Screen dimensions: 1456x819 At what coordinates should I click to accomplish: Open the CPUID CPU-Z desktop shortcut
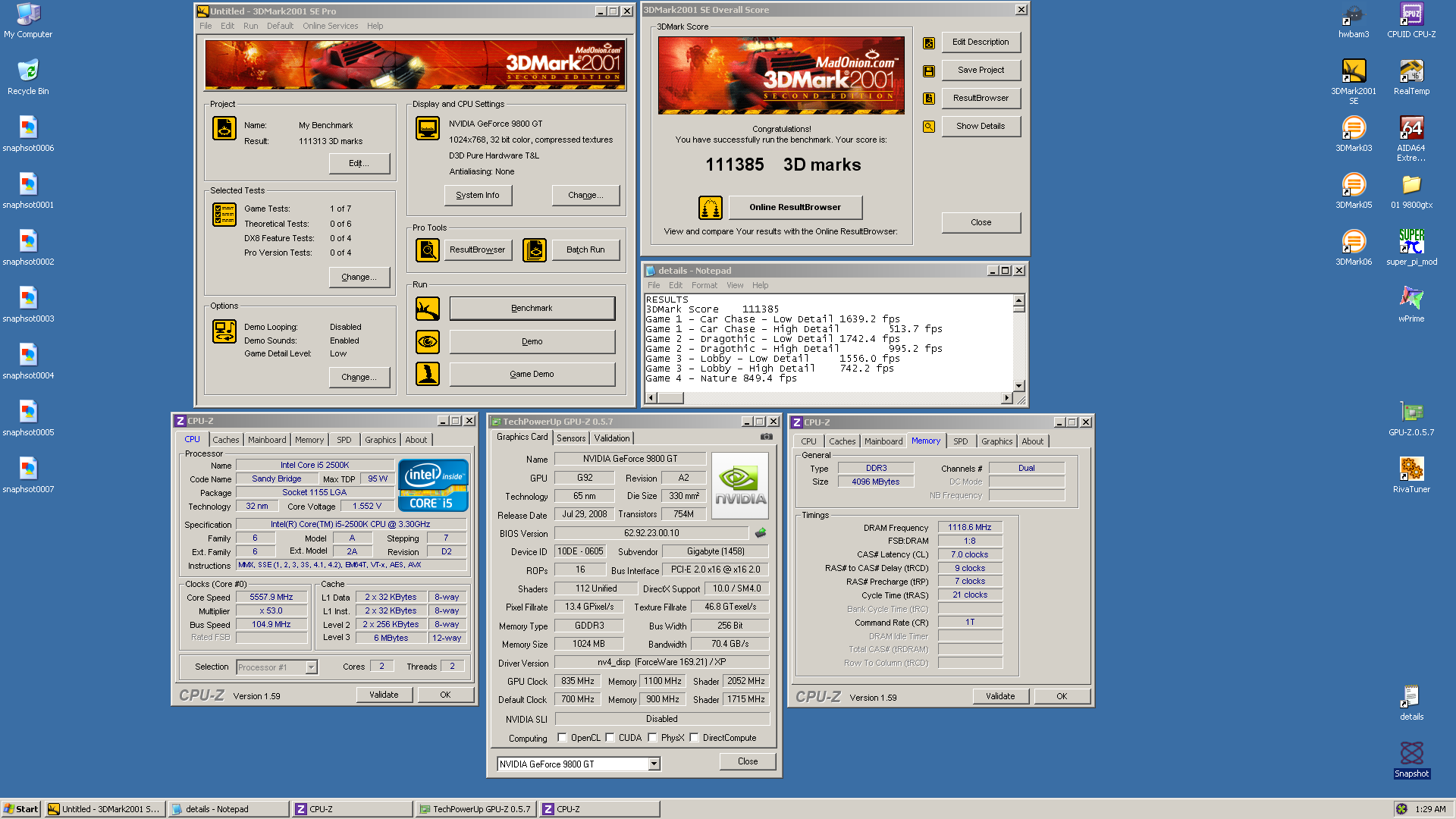(x=1411, y=20)
